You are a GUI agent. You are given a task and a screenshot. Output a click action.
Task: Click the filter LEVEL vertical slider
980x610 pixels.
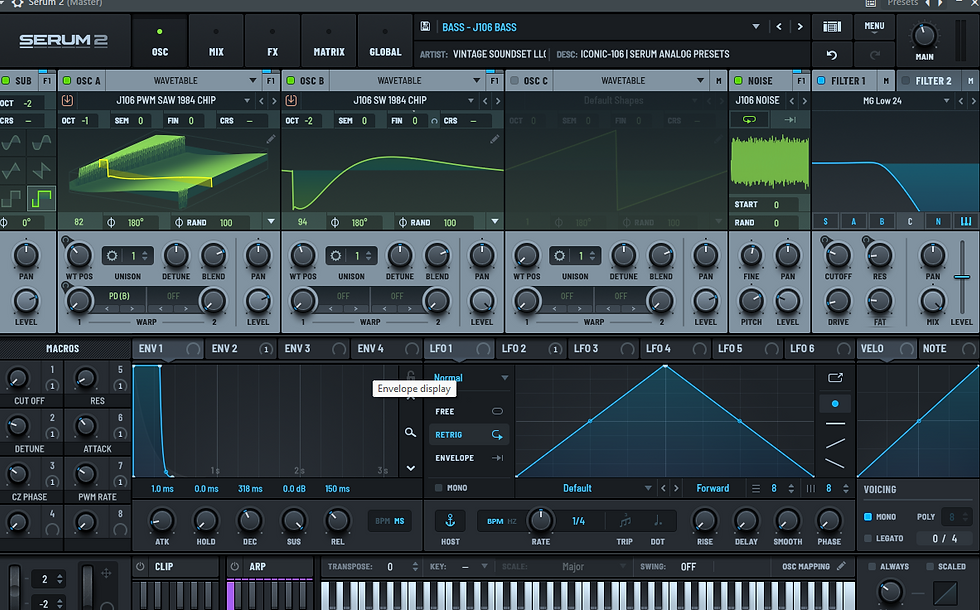click(x=962, y=277)
